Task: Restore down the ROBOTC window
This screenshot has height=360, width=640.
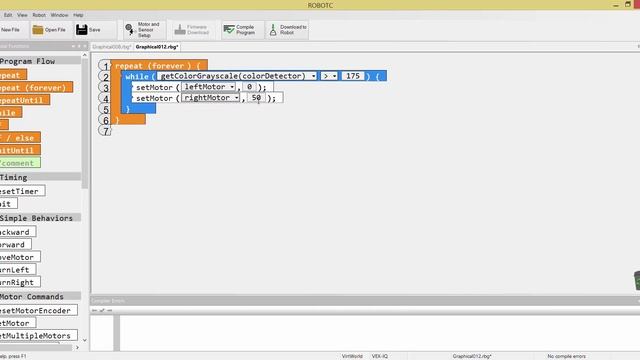Action: [x=628, y=4]
